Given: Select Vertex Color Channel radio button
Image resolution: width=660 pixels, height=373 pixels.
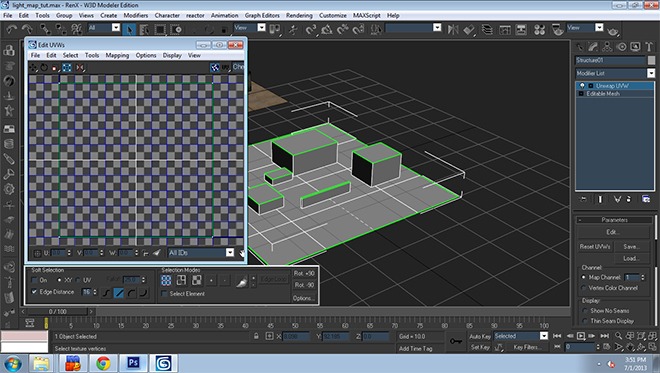Looking at the screenshot, I should (583, 288).
